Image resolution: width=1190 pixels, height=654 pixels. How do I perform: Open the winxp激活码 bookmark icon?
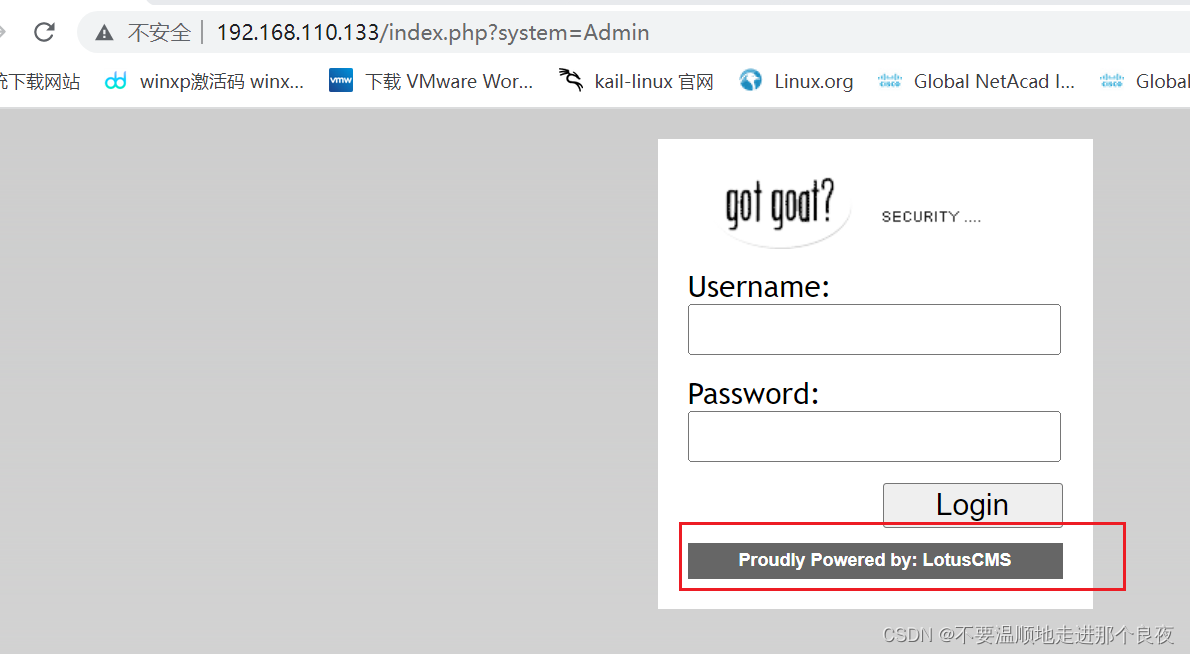[115, 80]
